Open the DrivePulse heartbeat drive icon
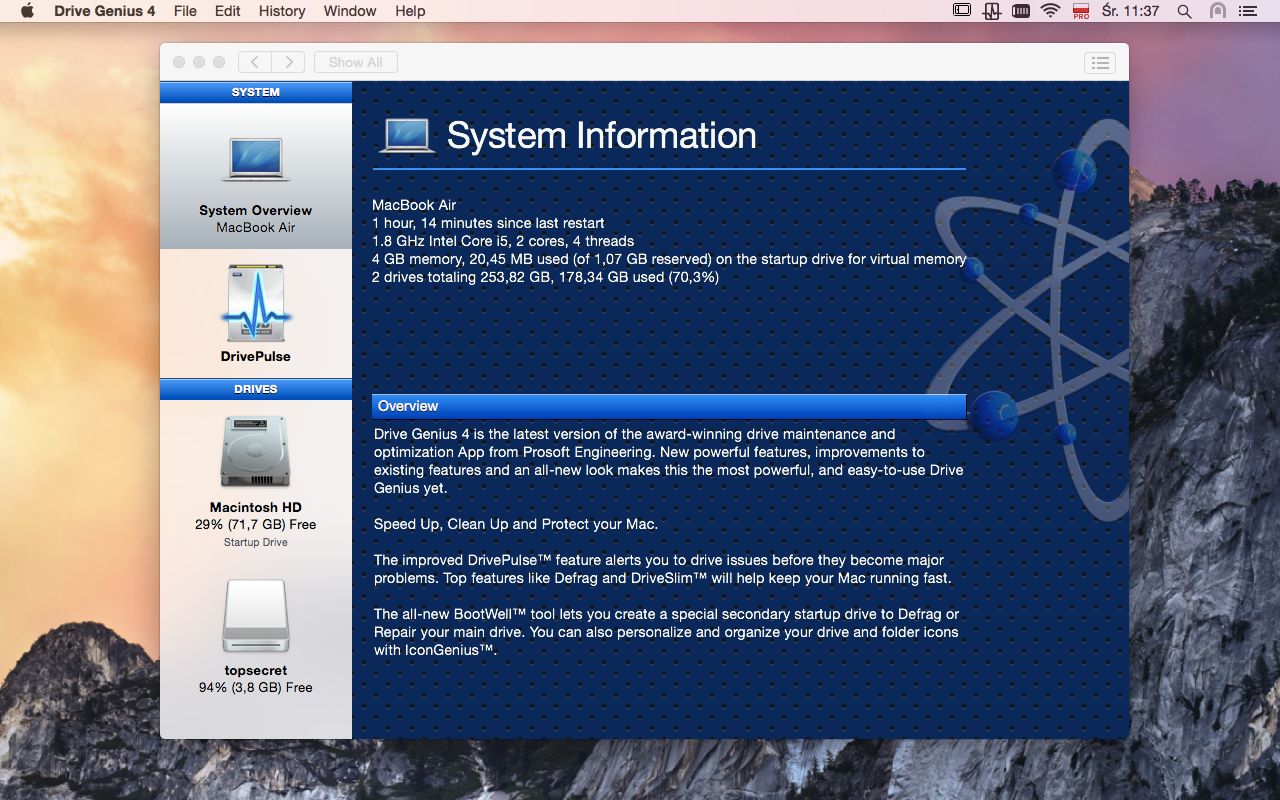This screenshot has width=1280, height=800. [x=256, y=304]
